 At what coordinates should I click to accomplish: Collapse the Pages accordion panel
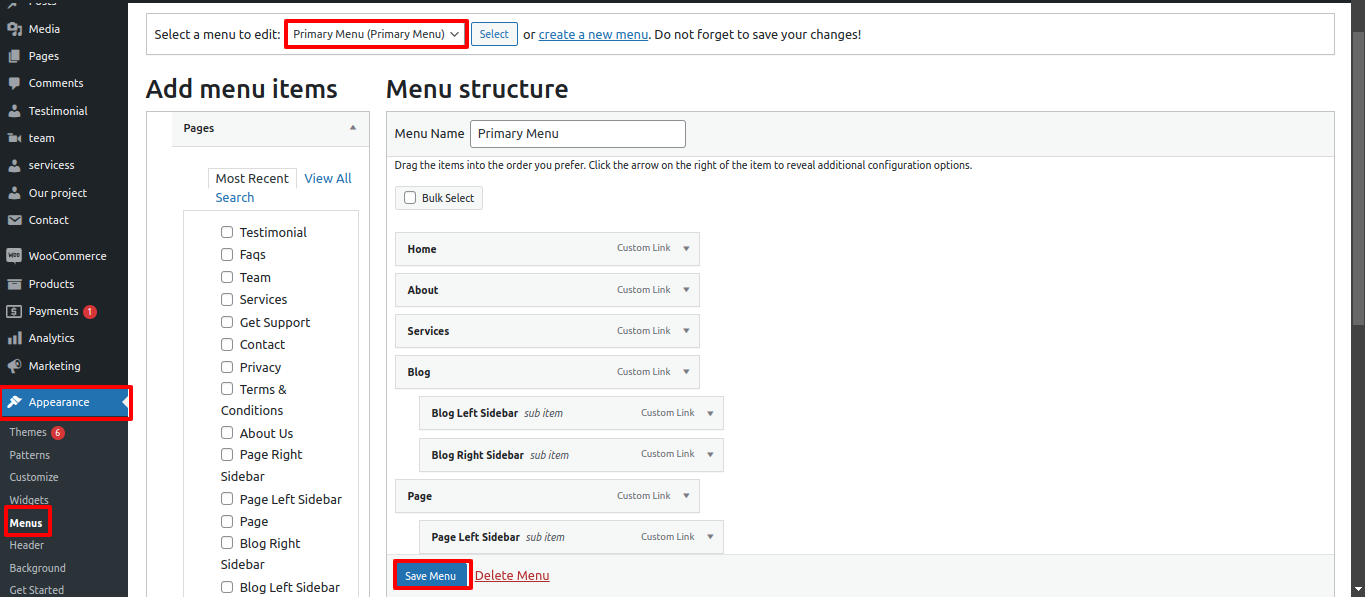(352, 128)
